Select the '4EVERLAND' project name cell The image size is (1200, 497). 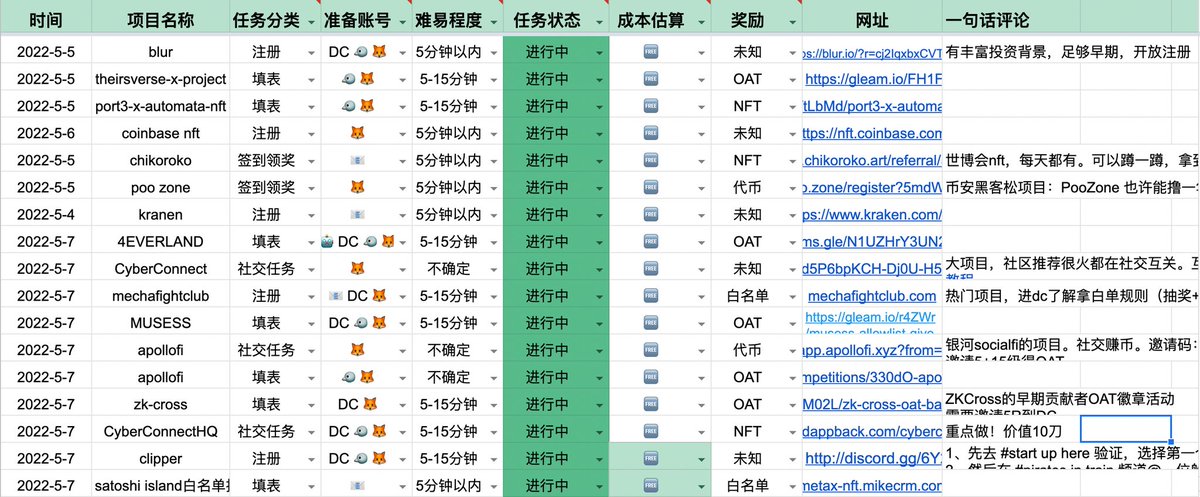pos(161,241)
